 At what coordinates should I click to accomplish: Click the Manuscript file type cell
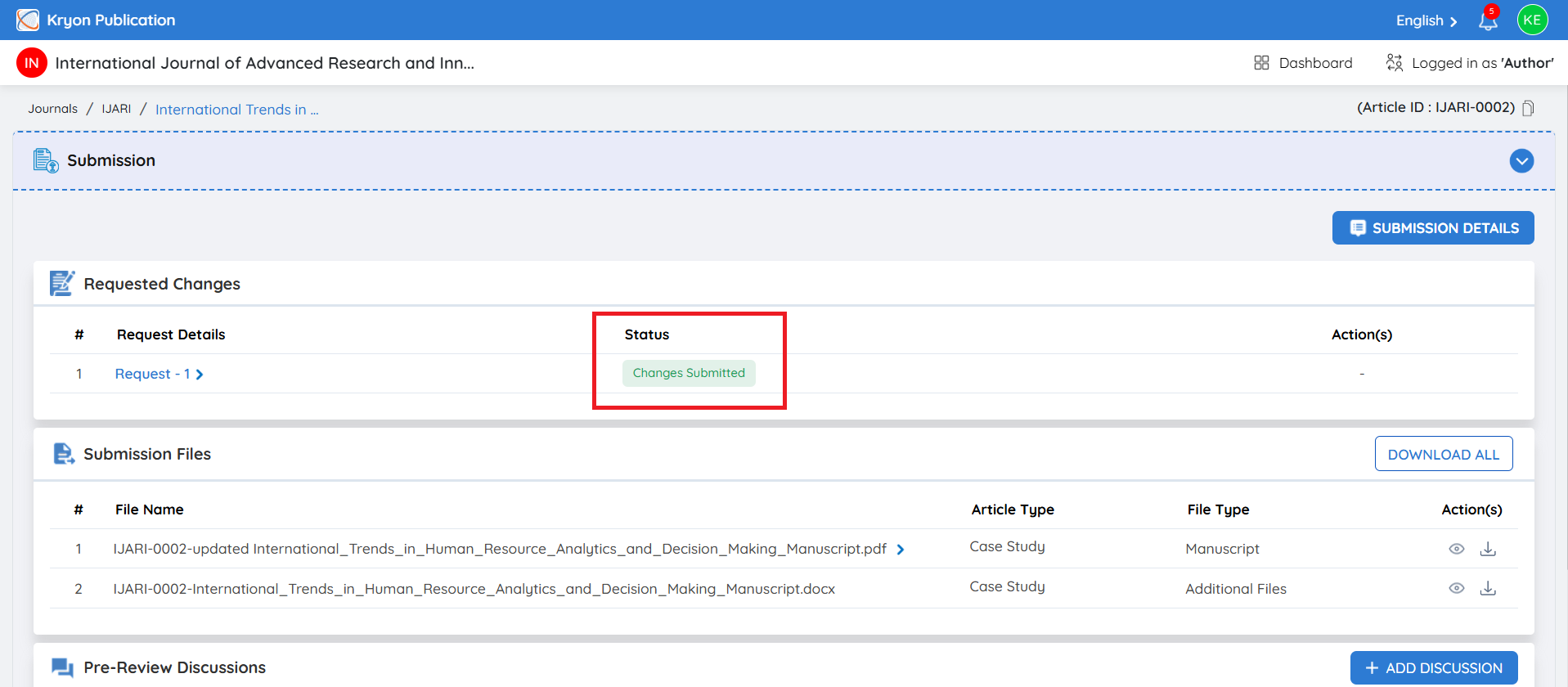1222,549
